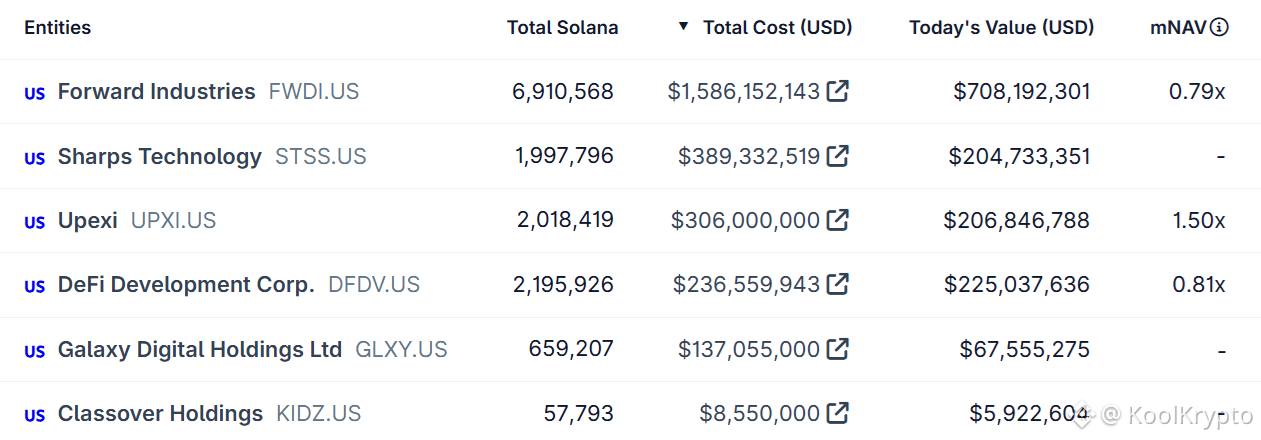Open Classover Holdings cost source link icon
The width and height of the screenshot is (1261, 440).
coord(838,413)
